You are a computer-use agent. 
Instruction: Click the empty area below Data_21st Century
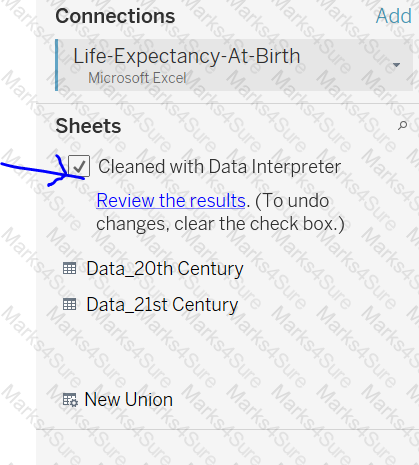coord(227,350)
